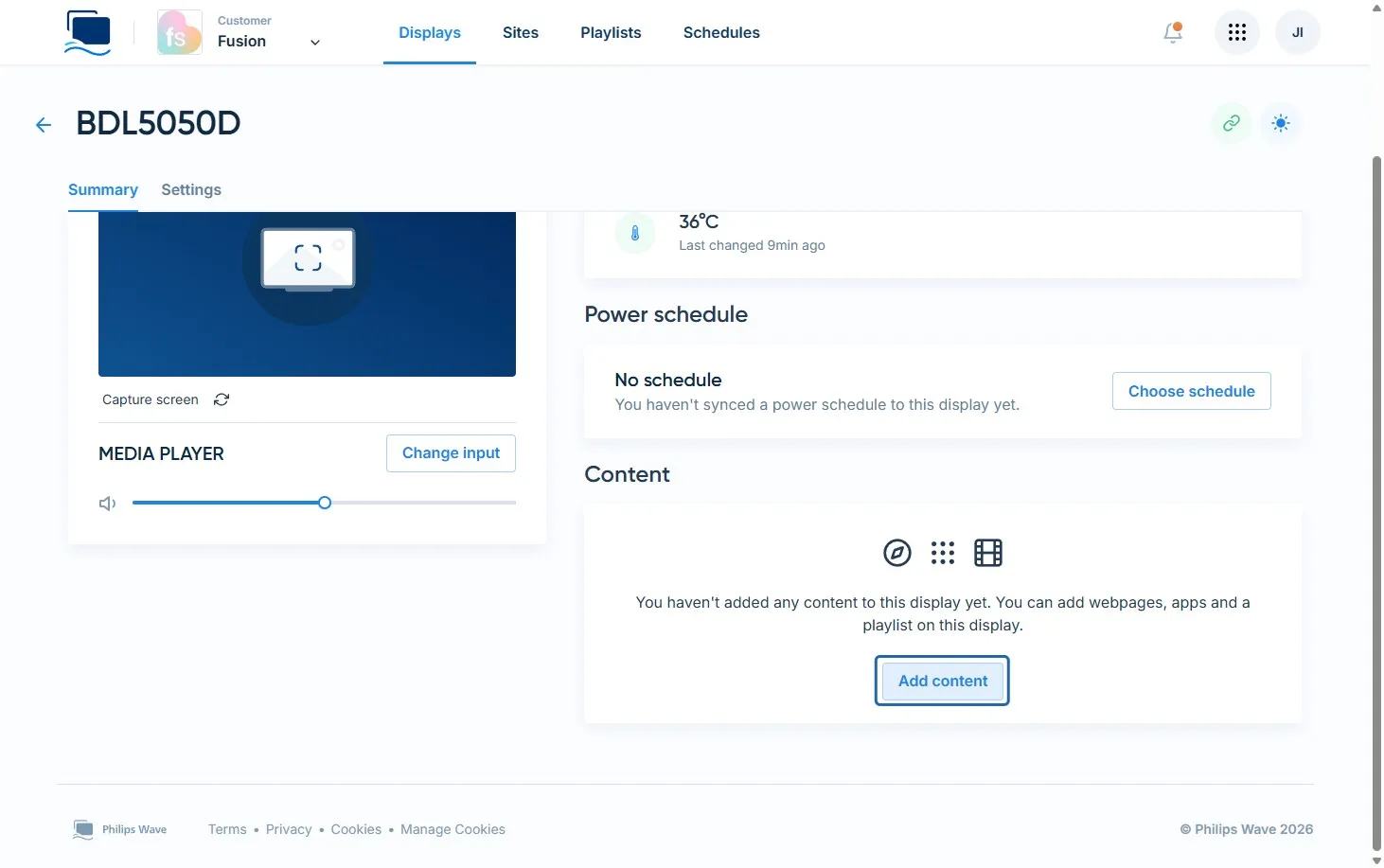Open the Privacy link
The image size is (1384, 868).
click(x=289, y=829)
